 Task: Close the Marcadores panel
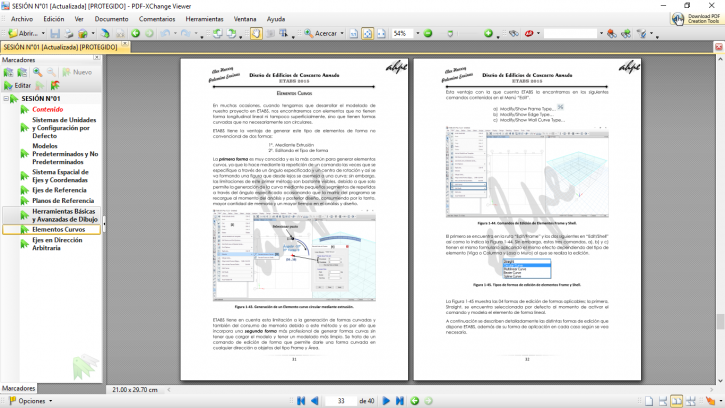coord(97,60)
